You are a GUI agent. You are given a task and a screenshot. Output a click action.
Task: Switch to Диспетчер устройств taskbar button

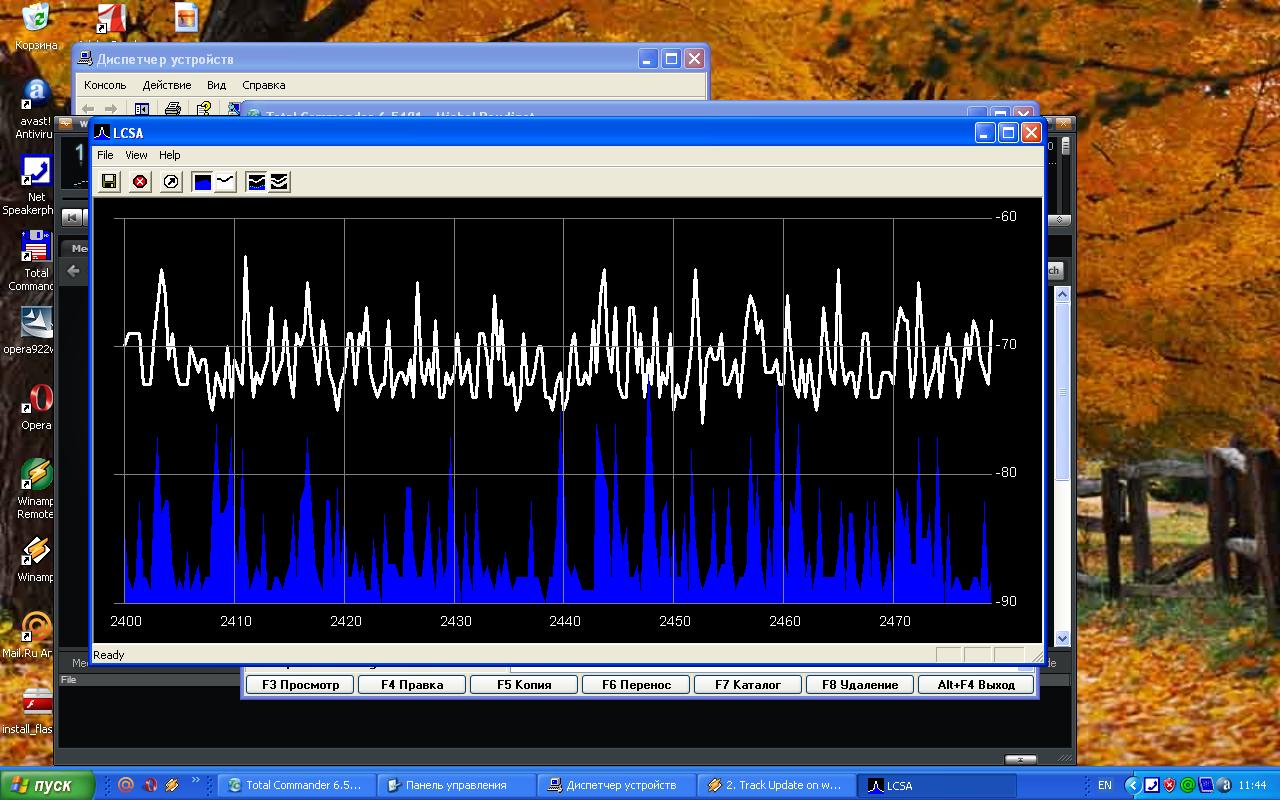612,785
